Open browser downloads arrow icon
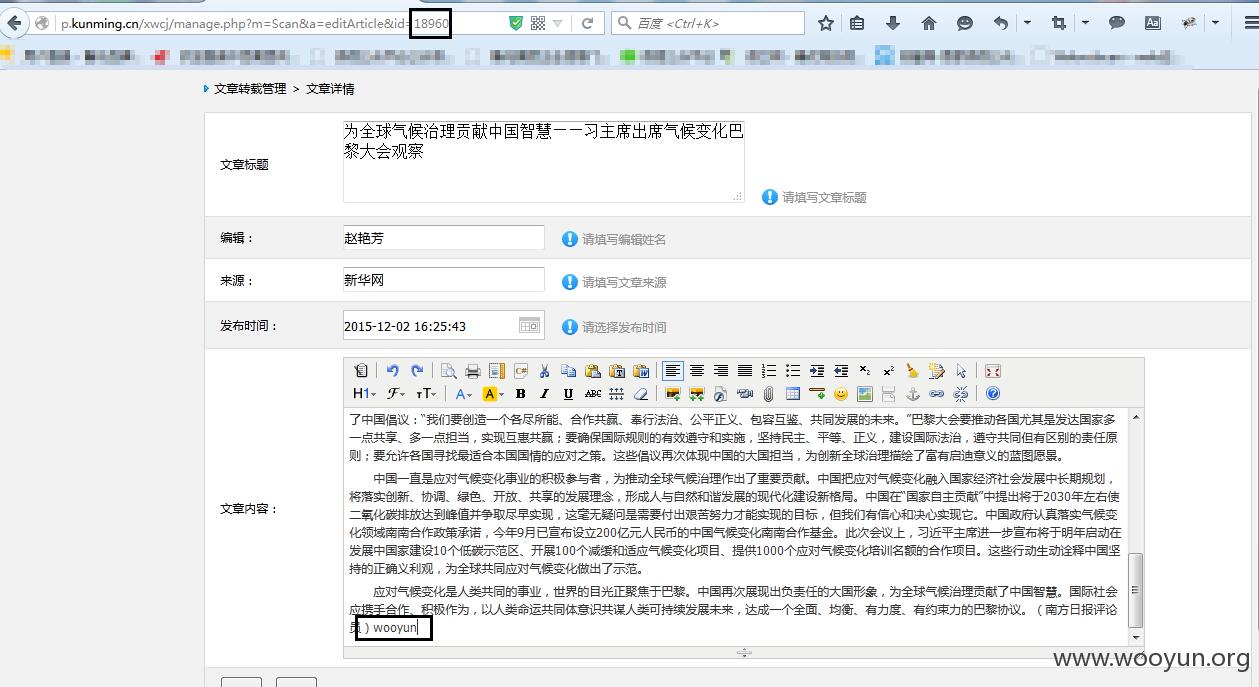Screen dimensions: 1259x687 click(893, 22)
